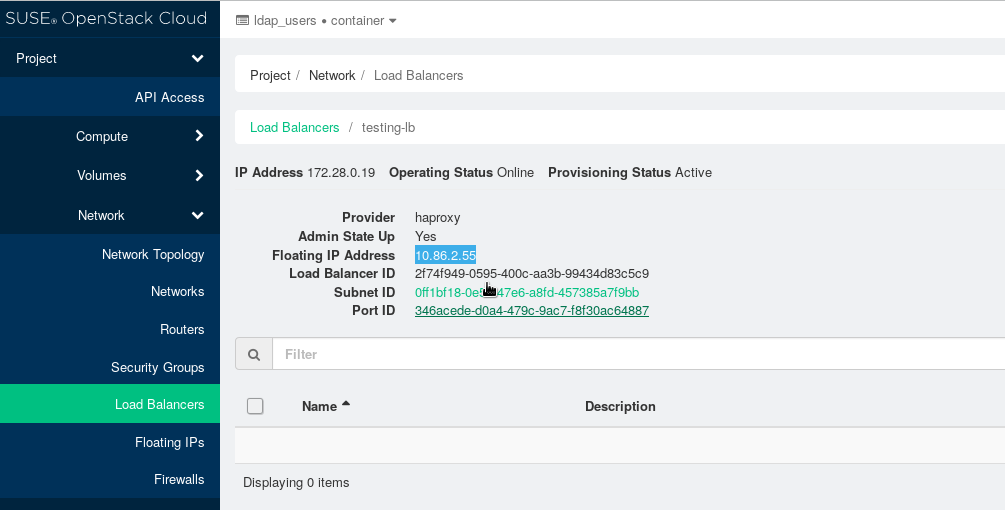Click the ldap_users project list icon
Screen dimensions: 1005x510
[242, 20]
